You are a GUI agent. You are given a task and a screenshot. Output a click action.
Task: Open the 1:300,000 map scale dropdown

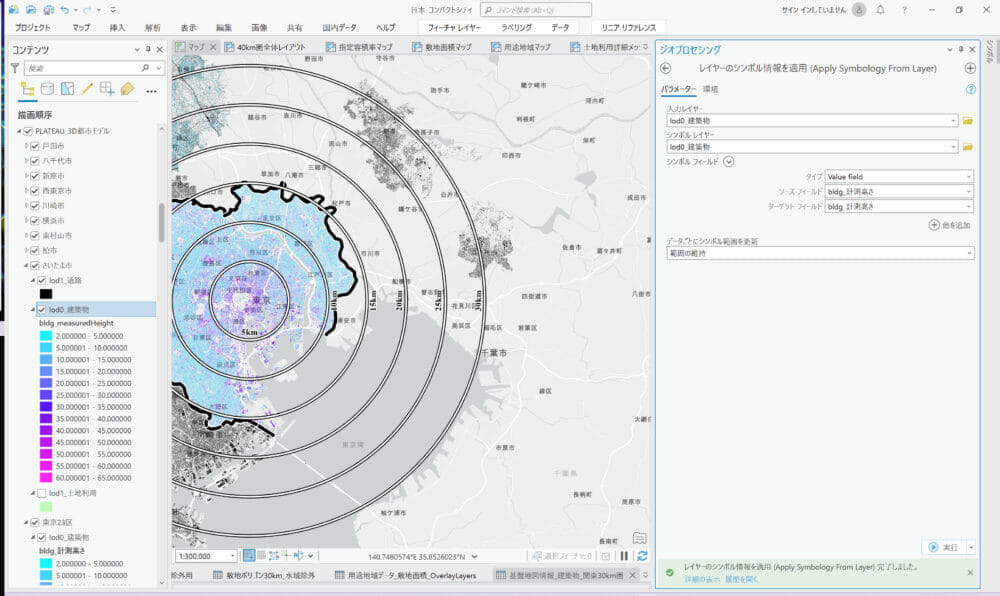coord(233,556)
